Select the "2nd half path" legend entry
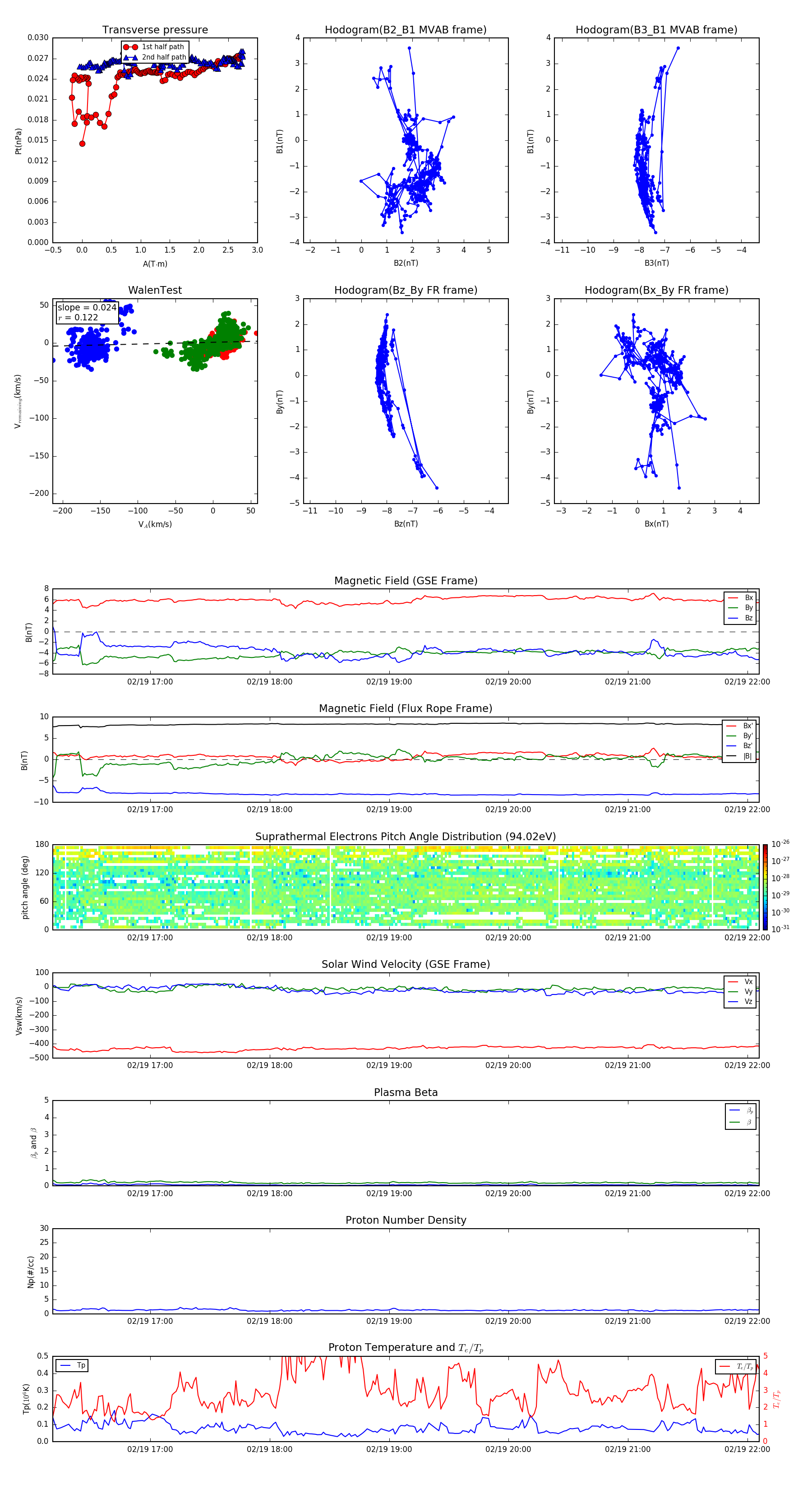Image resolution: width=812 pixels, height=1489 pixels. click(x=155, y=57)
